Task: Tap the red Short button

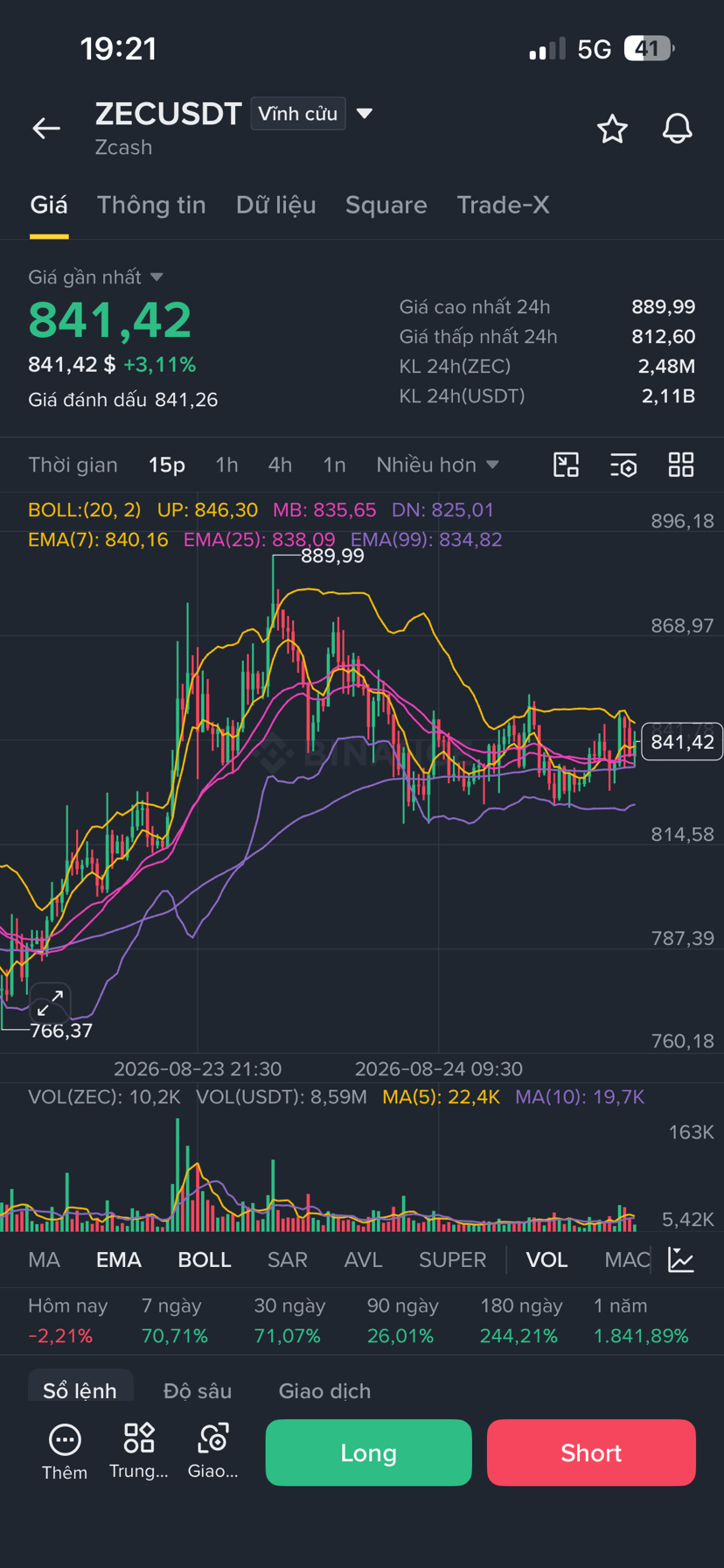Action: pyautogui.click(x=591, y=1452)
